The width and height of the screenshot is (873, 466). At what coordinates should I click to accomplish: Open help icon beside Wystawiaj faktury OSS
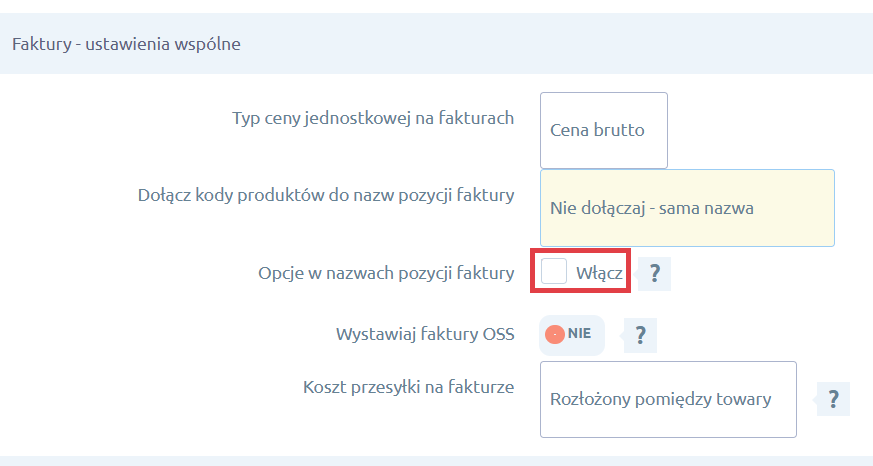point(641,335)
